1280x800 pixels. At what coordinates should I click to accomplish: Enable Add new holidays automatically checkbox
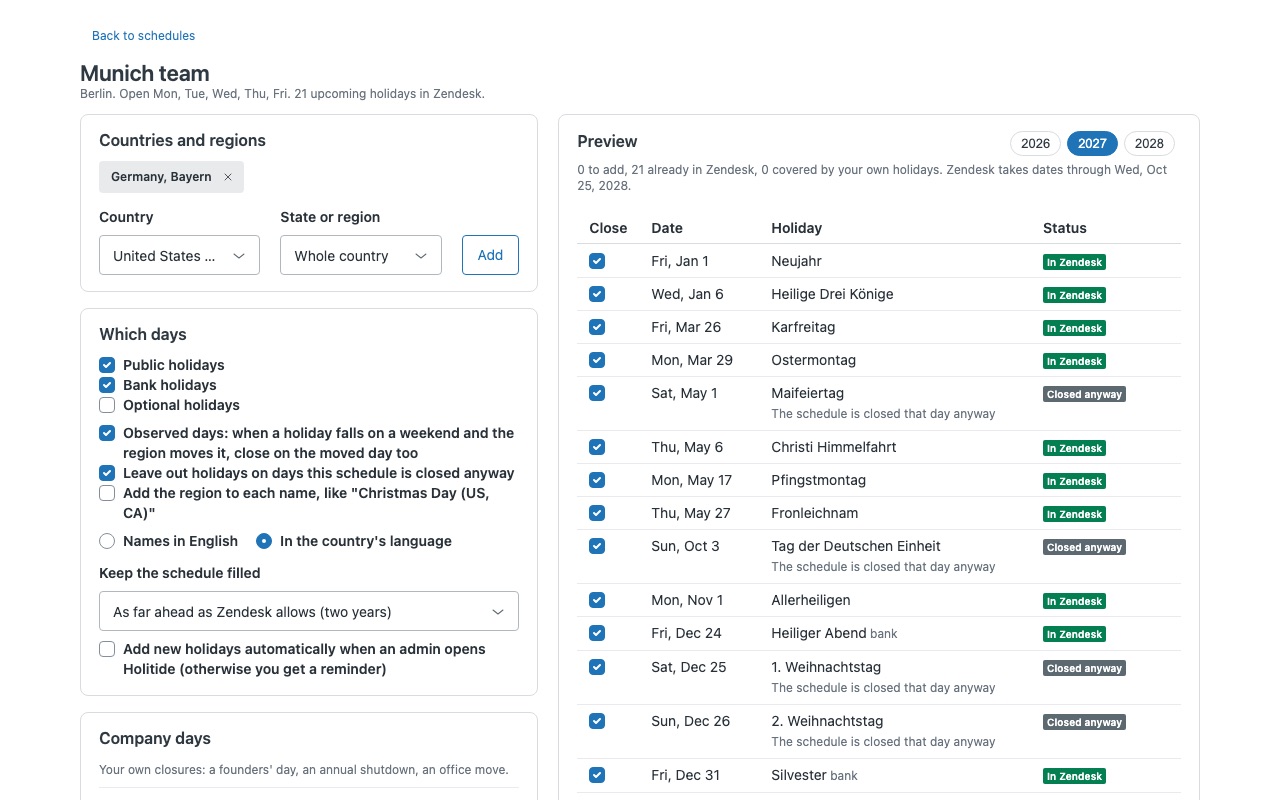coord(107,649)
